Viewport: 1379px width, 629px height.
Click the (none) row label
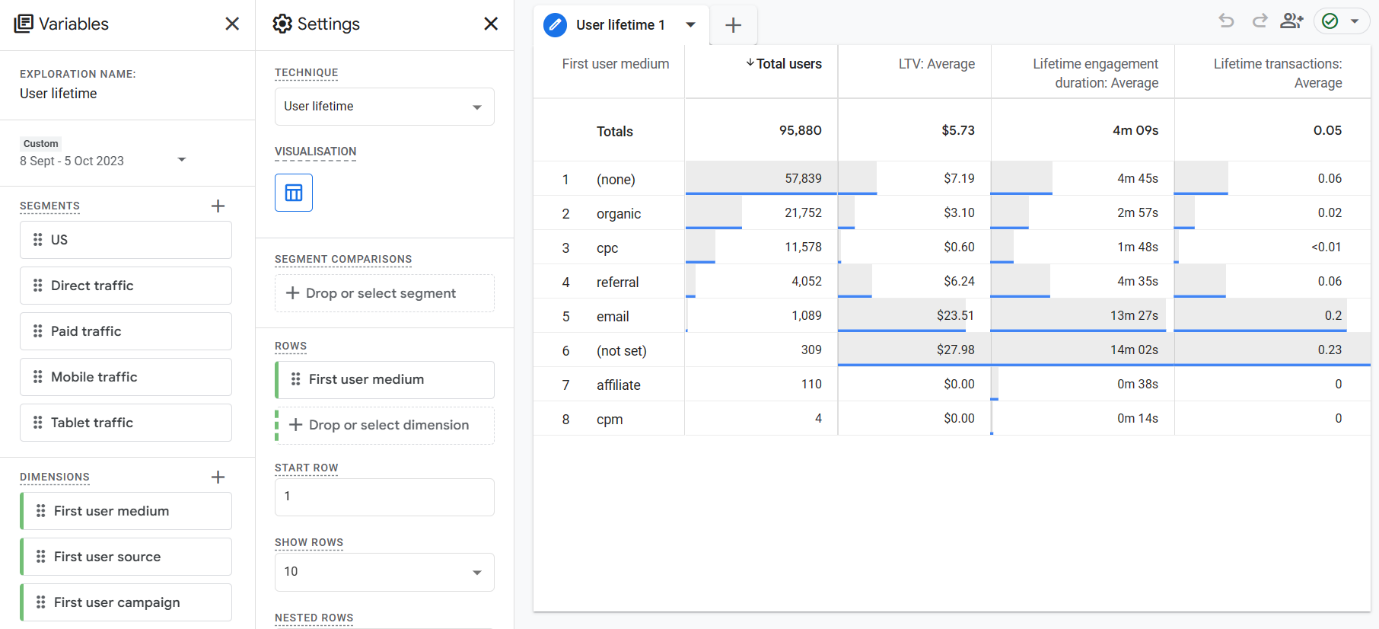pos(616,179)
